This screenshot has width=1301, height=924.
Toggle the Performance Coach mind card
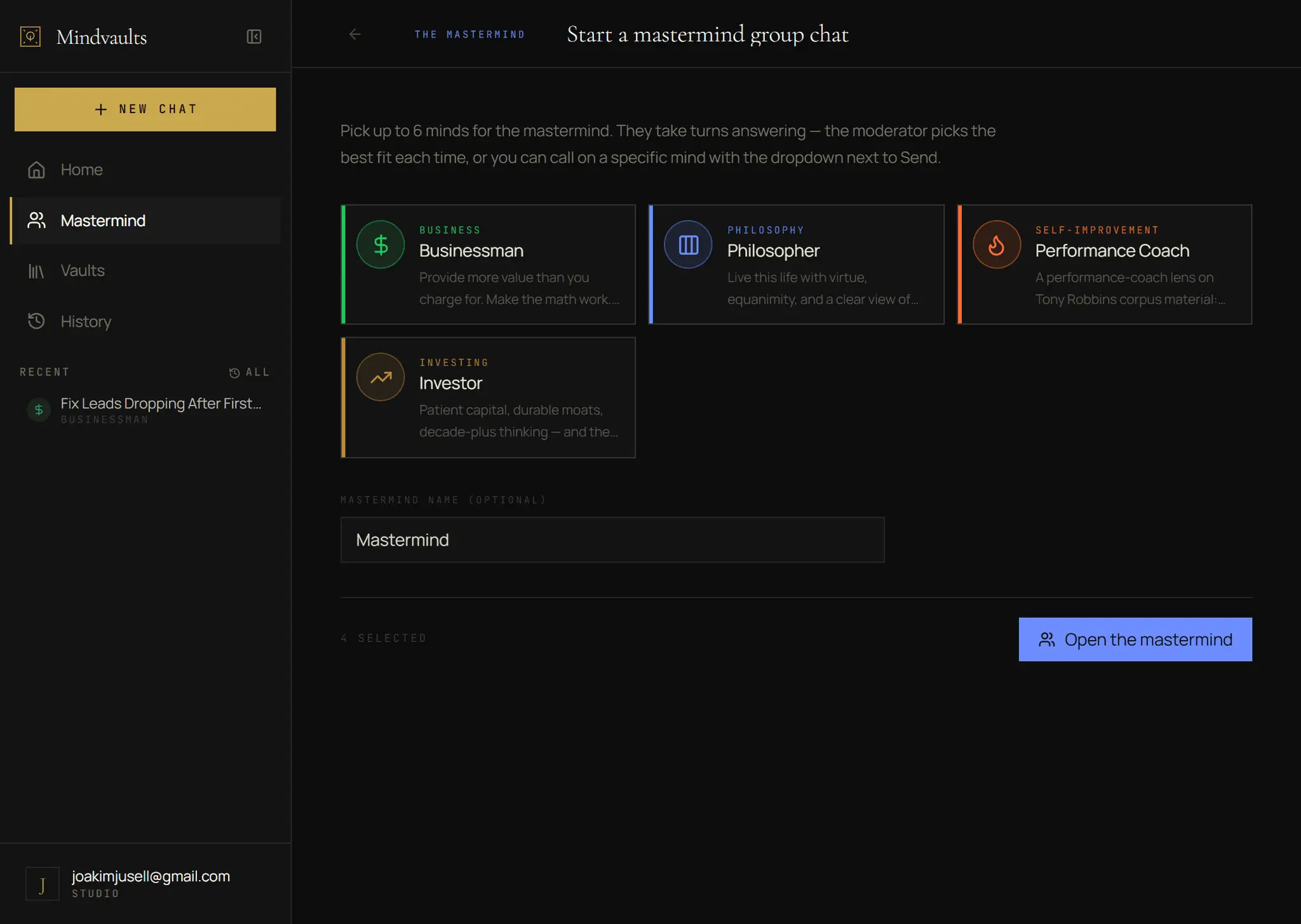(x=1105, y=264)
